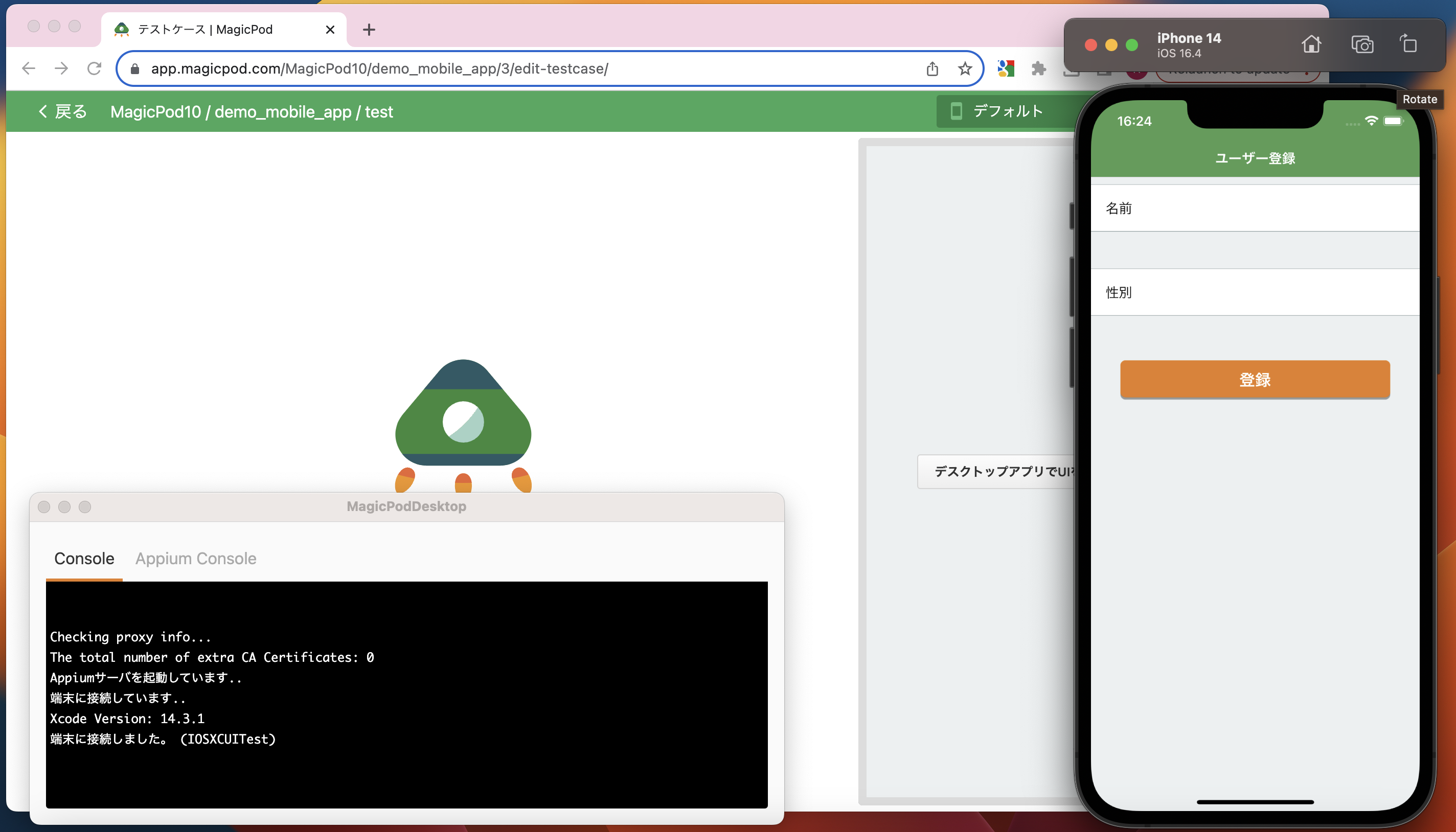Viewport: 1456px width, 832px height.
Task: Tap the 性別 row in the simulator
Action: 1255,292
